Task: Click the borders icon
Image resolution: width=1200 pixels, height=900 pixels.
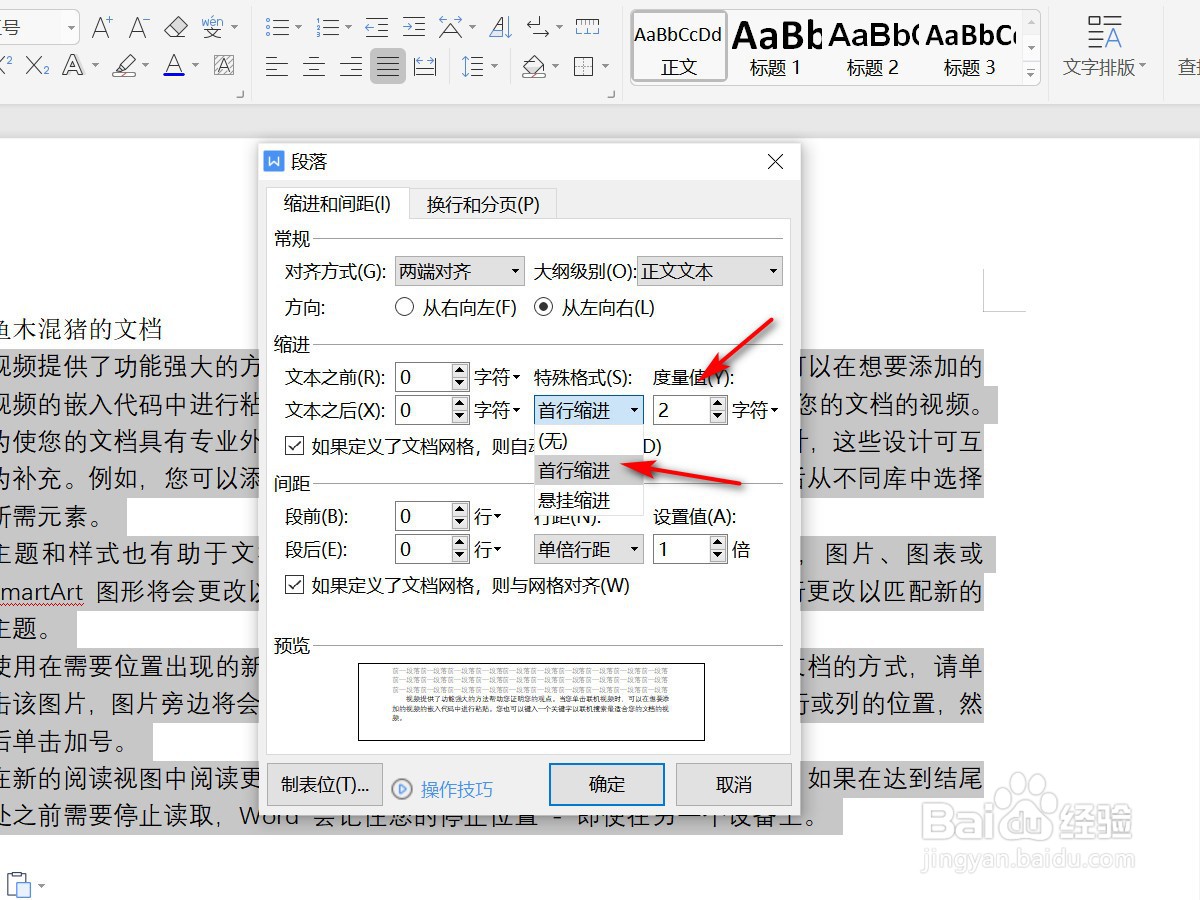Action: click(x=584, y=67)
